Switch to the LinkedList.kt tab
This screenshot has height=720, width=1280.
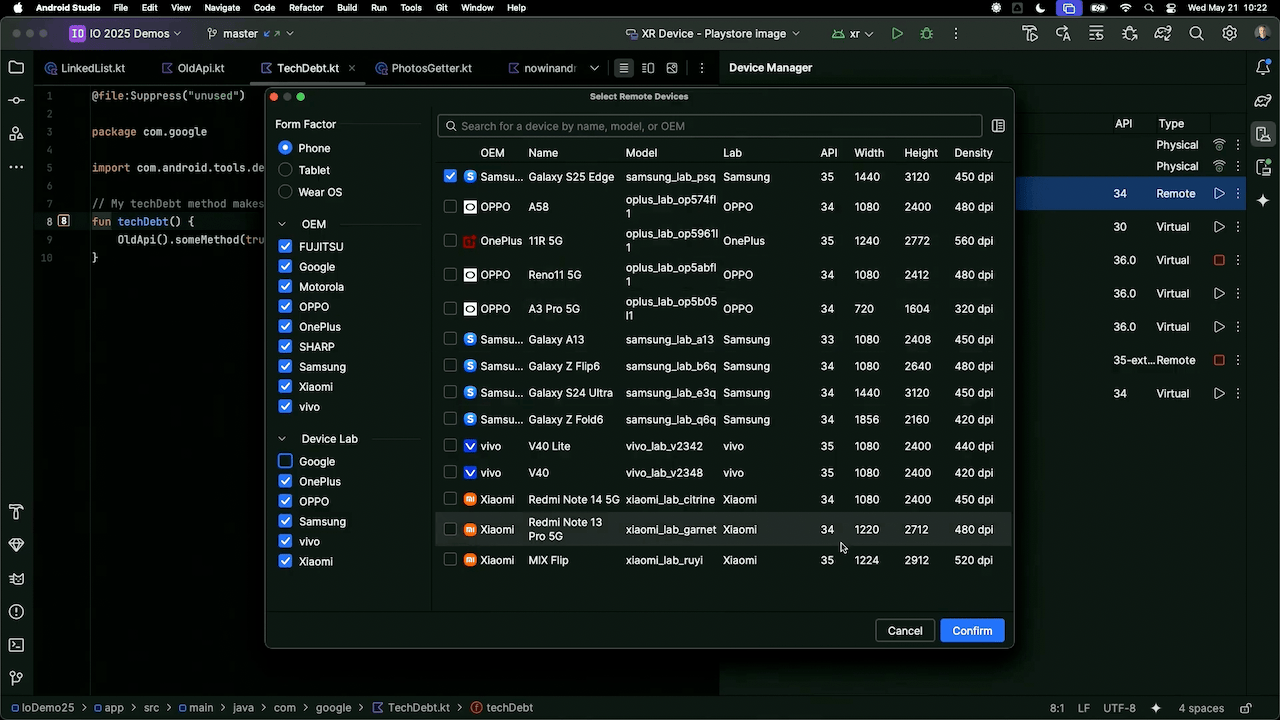pyautogui.click(x=85, y=68)
